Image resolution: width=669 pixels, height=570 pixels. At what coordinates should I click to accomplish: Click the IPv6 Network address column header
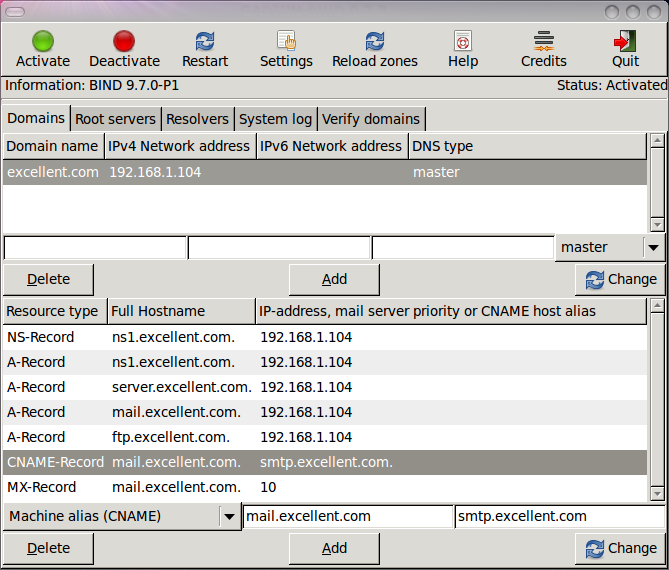tap(332, 146)
